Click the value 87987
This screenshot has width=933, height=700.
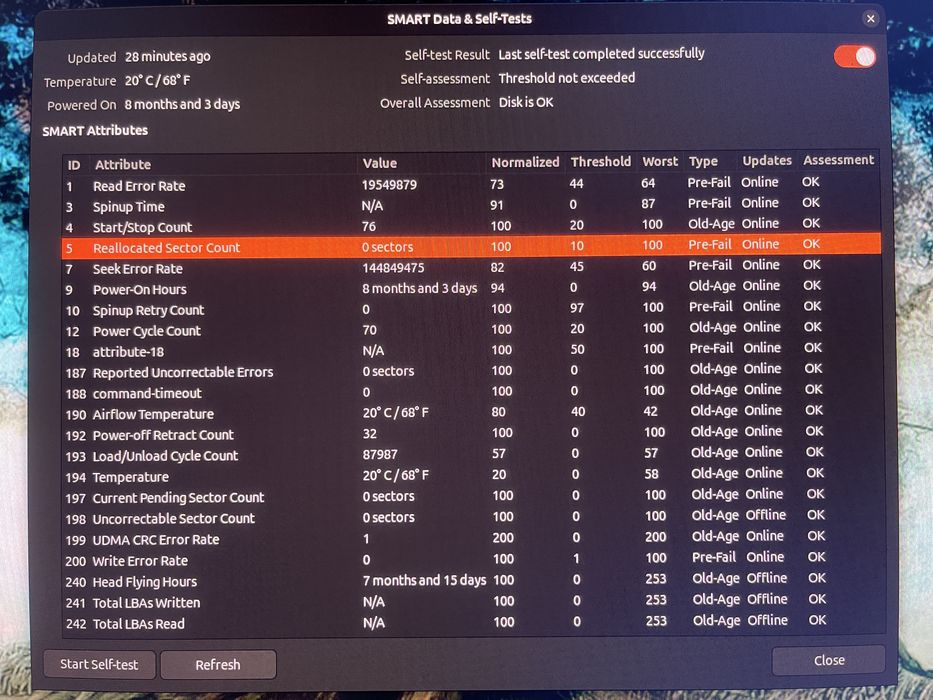coord(380,455)
